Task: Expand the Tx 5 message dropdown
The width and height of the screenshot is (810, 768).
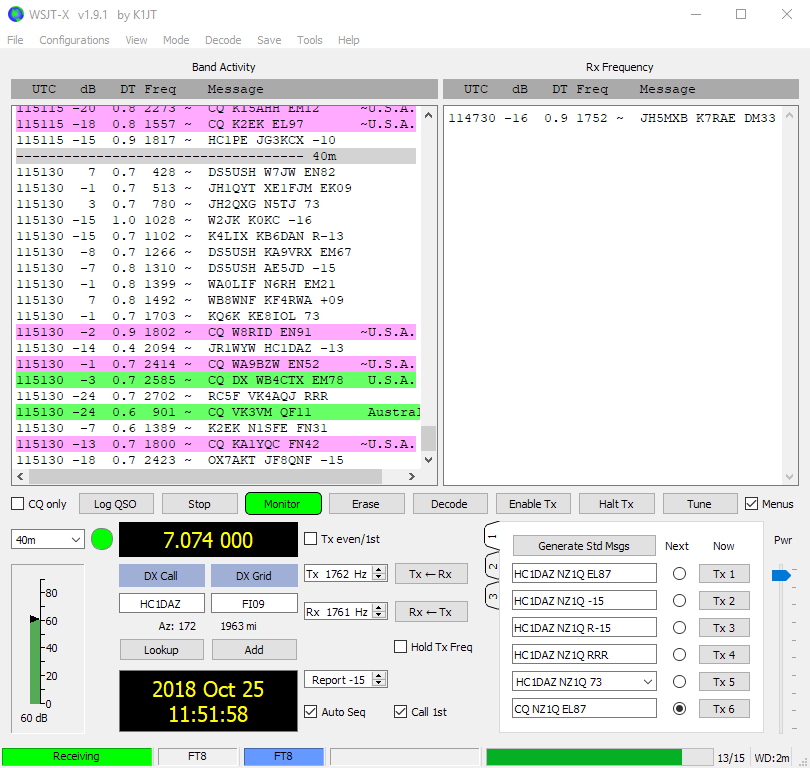Action: [x=648, y=682]
